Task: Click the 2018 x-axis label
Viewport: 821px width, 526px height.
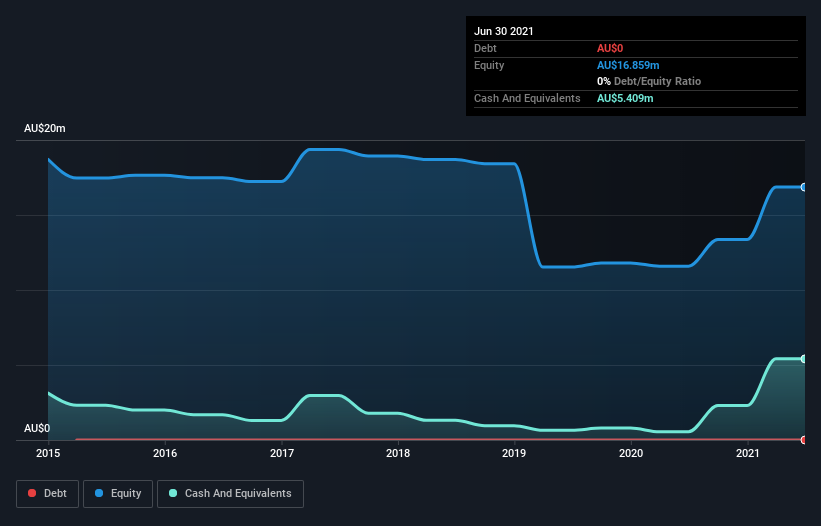Action: [x=398, y=453]
